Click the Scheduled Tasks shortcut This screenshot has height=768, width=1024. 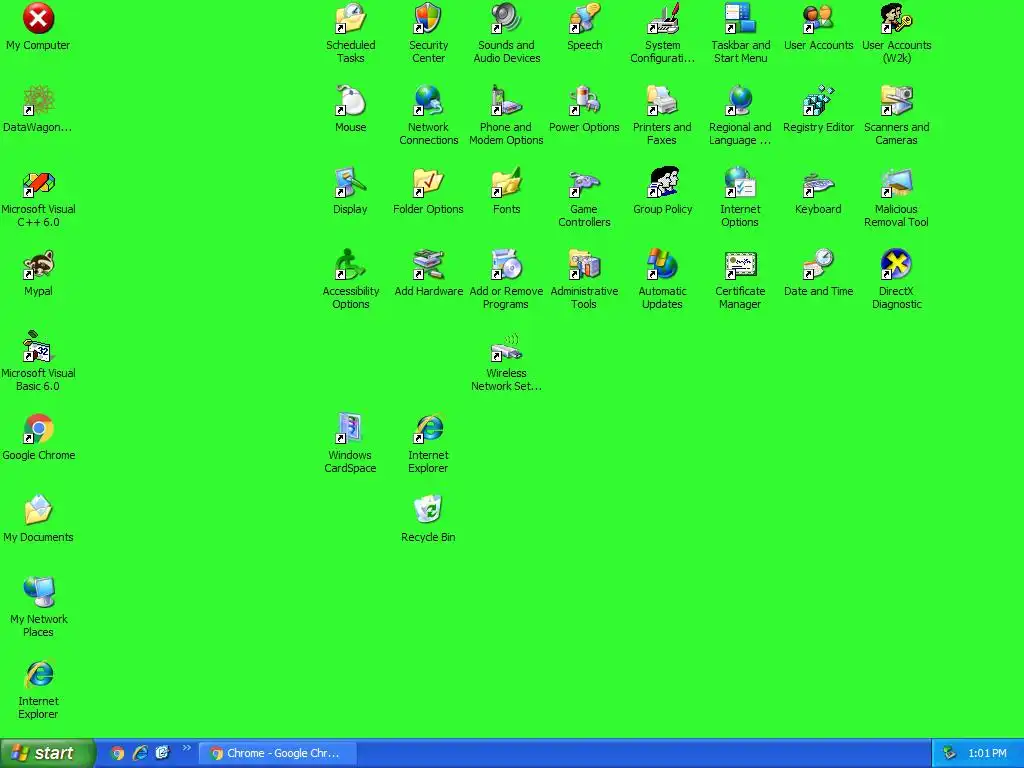[350, 18]
